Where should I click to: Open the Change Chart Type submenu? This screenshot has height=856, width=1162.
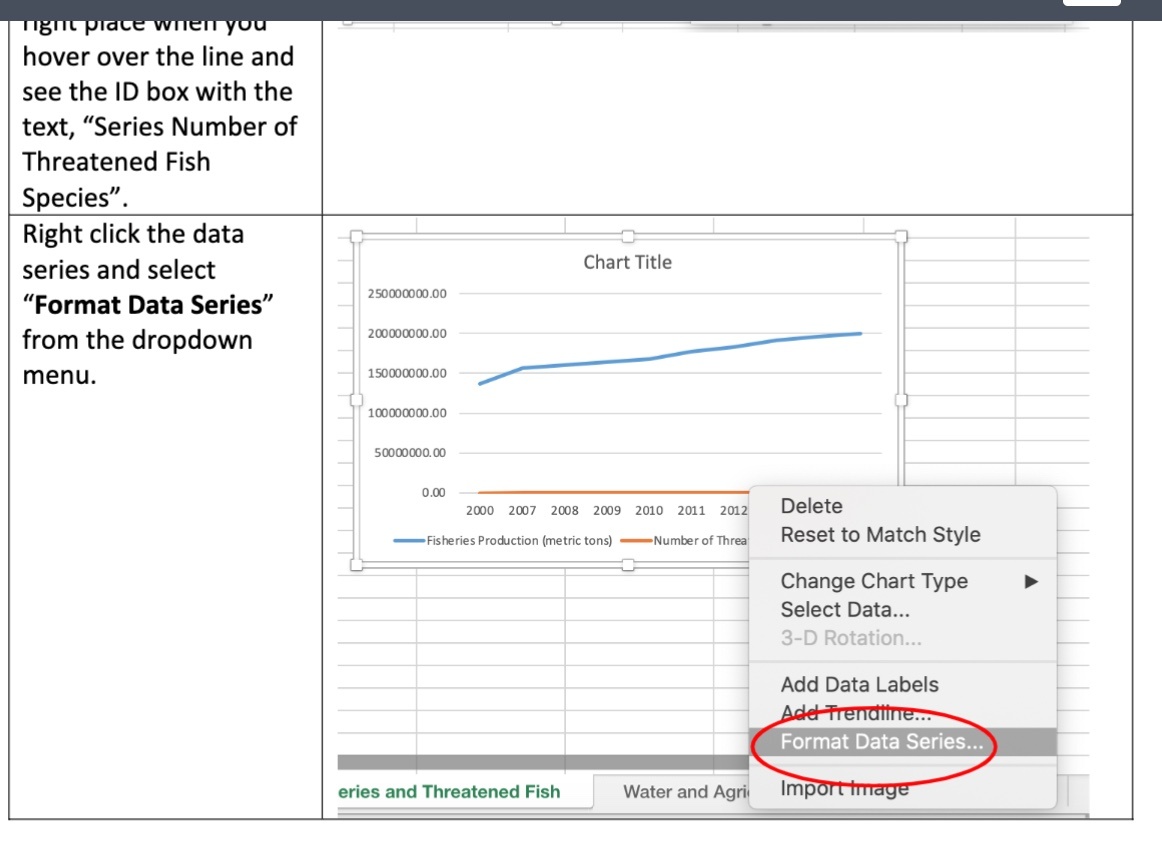click(903, 581)
